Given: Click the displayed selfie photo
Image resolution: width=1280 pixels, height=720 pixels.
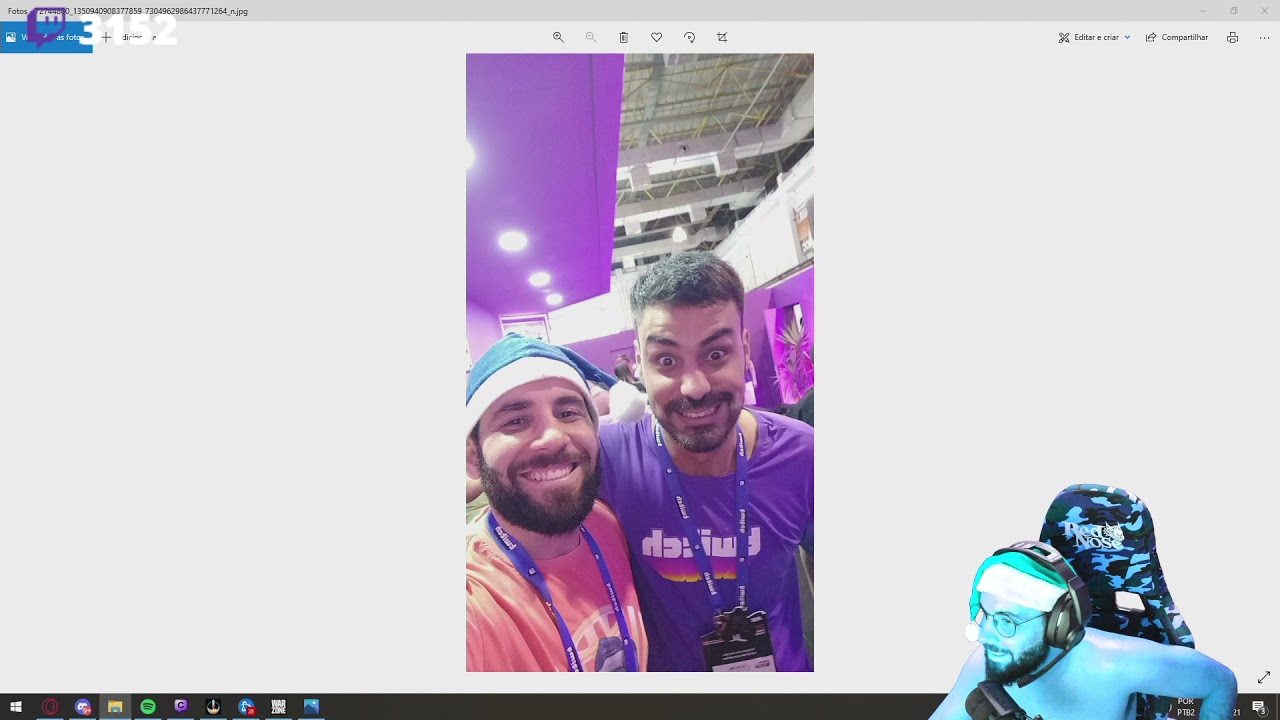Looking at the screenshot, I should (640, 363).
